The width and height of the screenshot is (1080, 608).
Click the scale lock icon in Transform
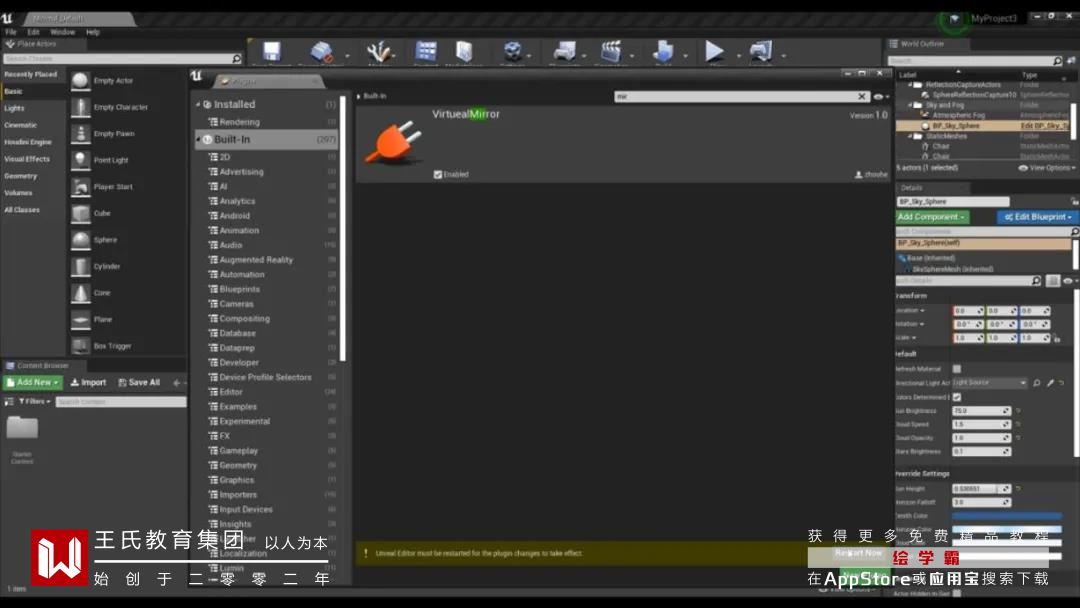[x=1056, y=338]
